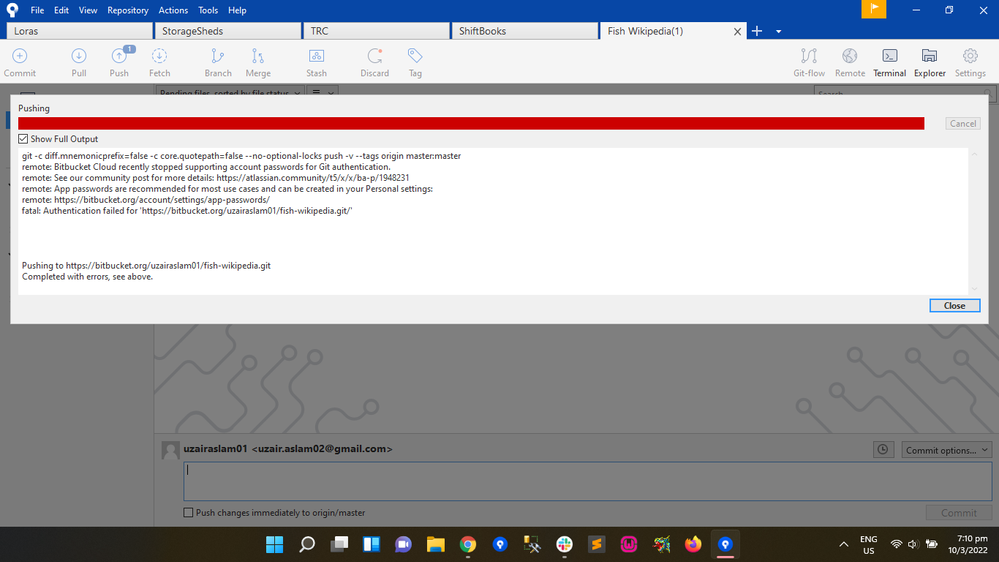Open the Help menu
The width and height of the screenshot is (999, 562).
tap(237, 10)
